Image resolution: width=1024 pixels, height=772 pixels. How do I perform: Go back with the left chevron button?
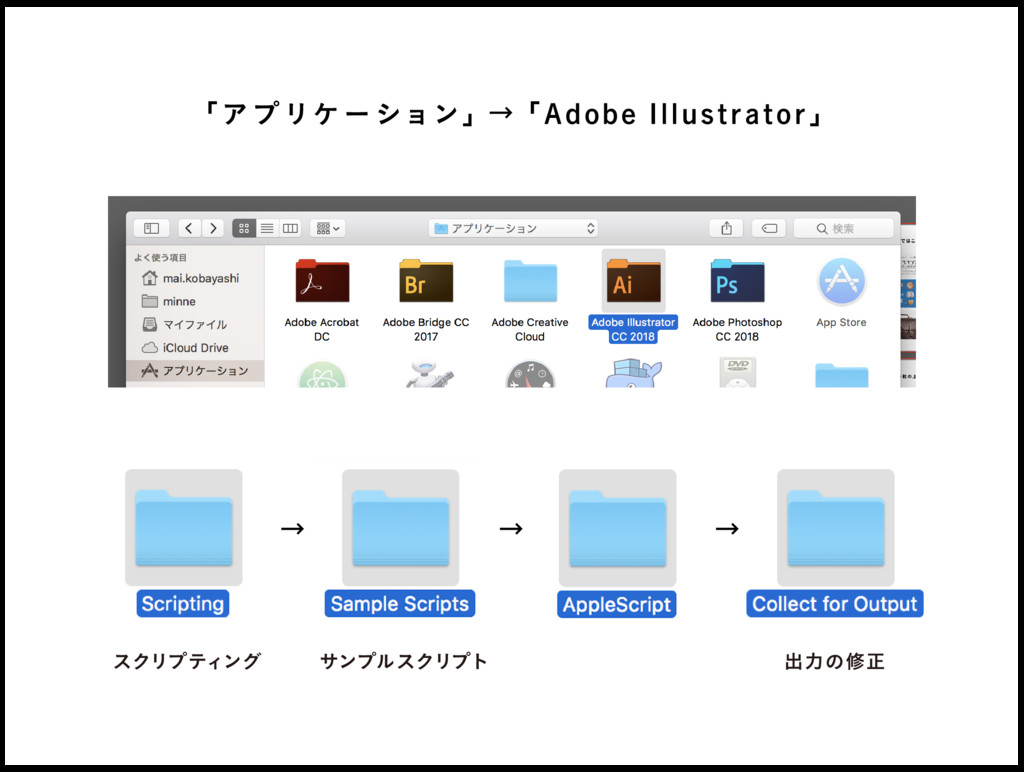point(189,229)
